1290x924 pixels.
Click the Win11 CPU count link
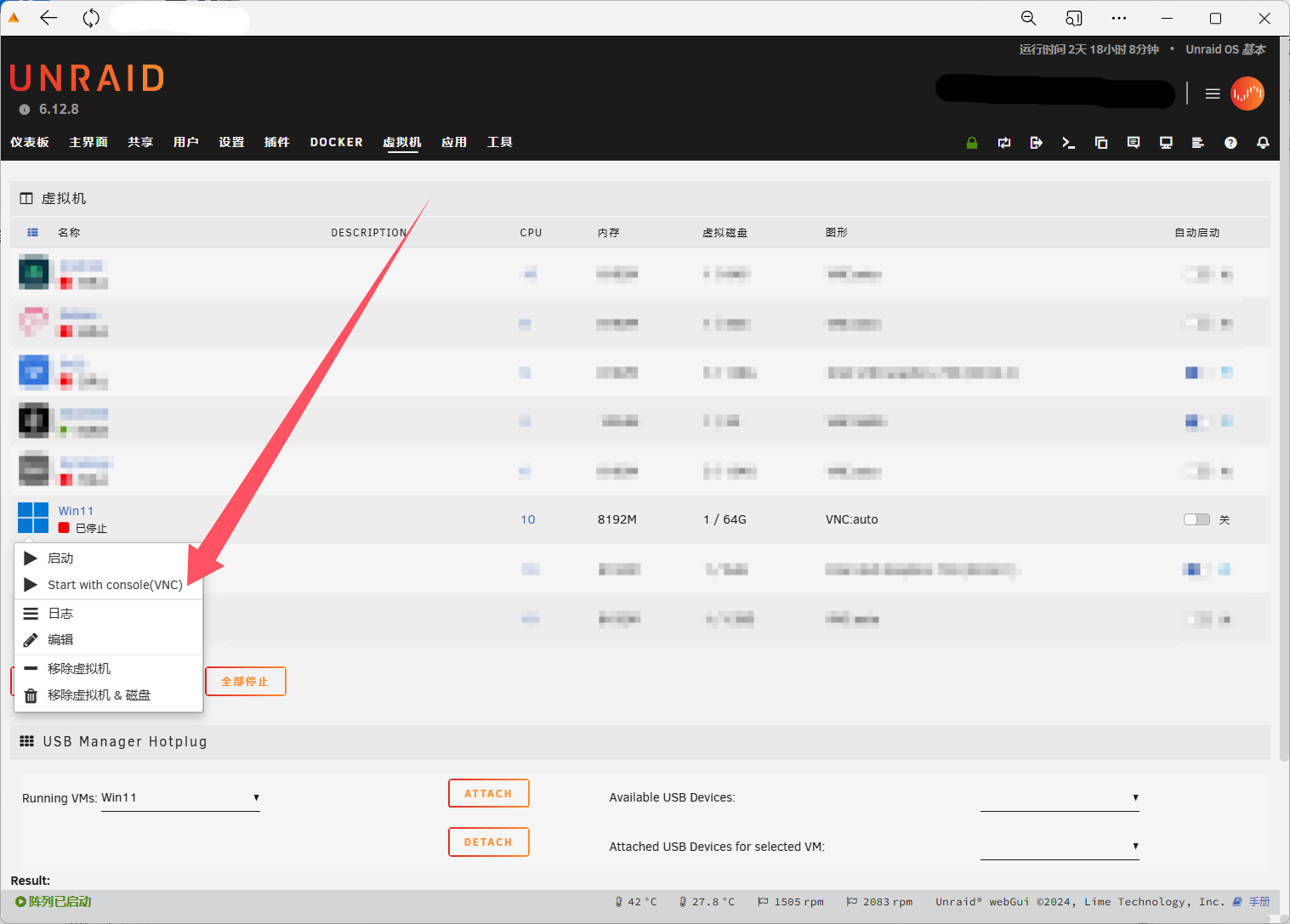coord(528,519)
